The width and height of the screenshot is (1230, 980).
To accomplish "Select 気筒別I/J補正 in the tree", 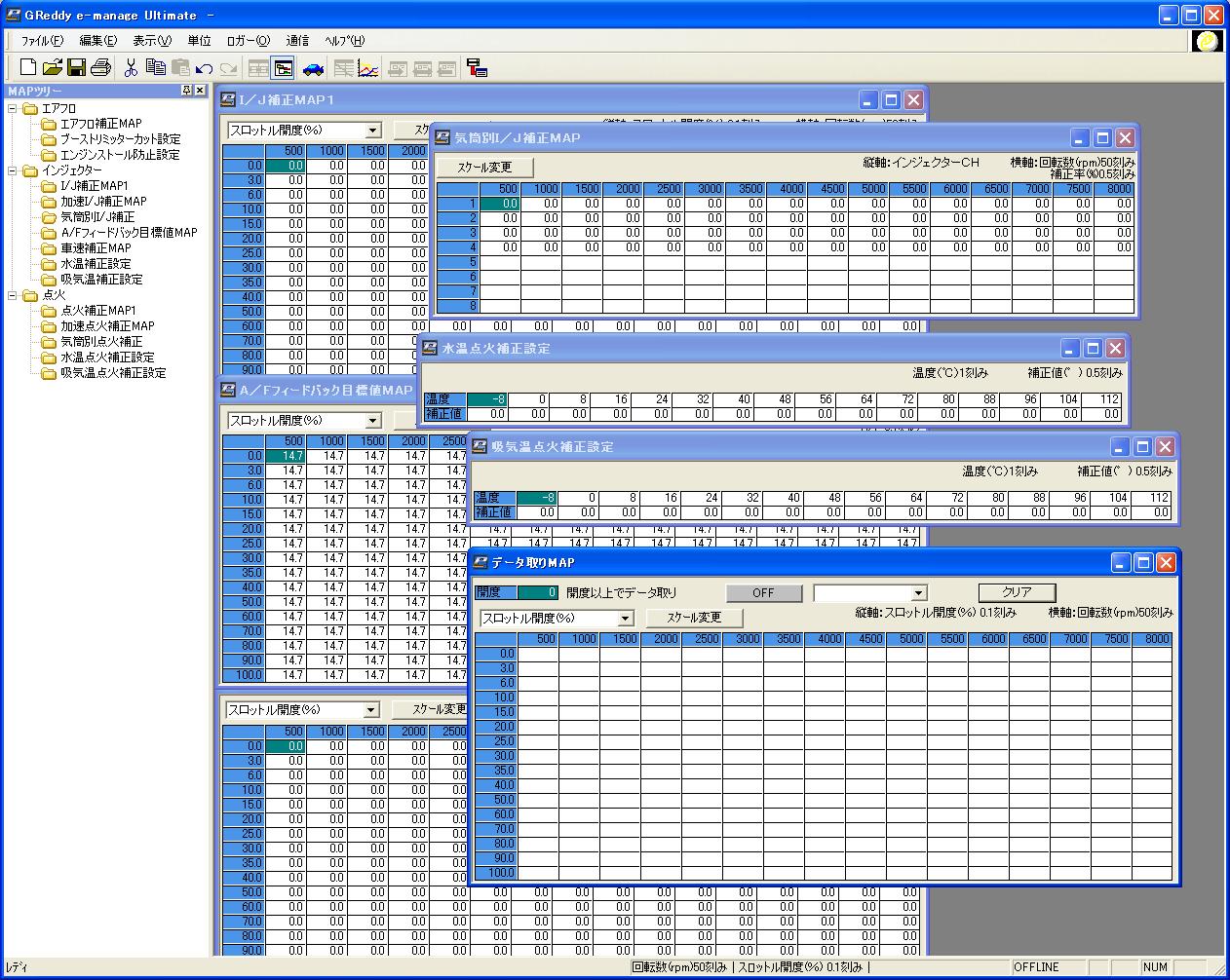I will point(97,217).
